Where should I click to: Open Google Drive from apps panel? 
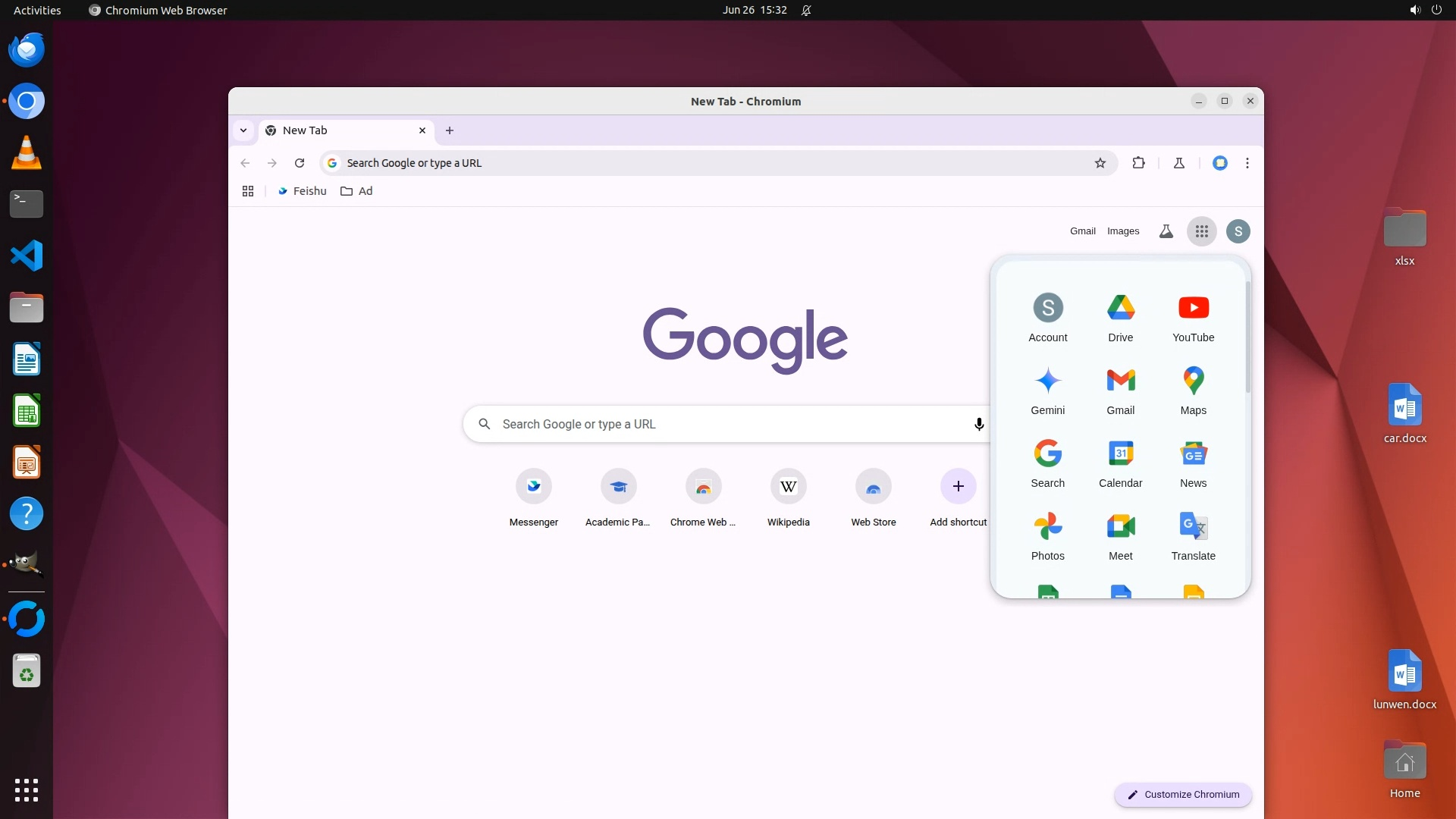pyautogui.click(x=1120, y=317)
